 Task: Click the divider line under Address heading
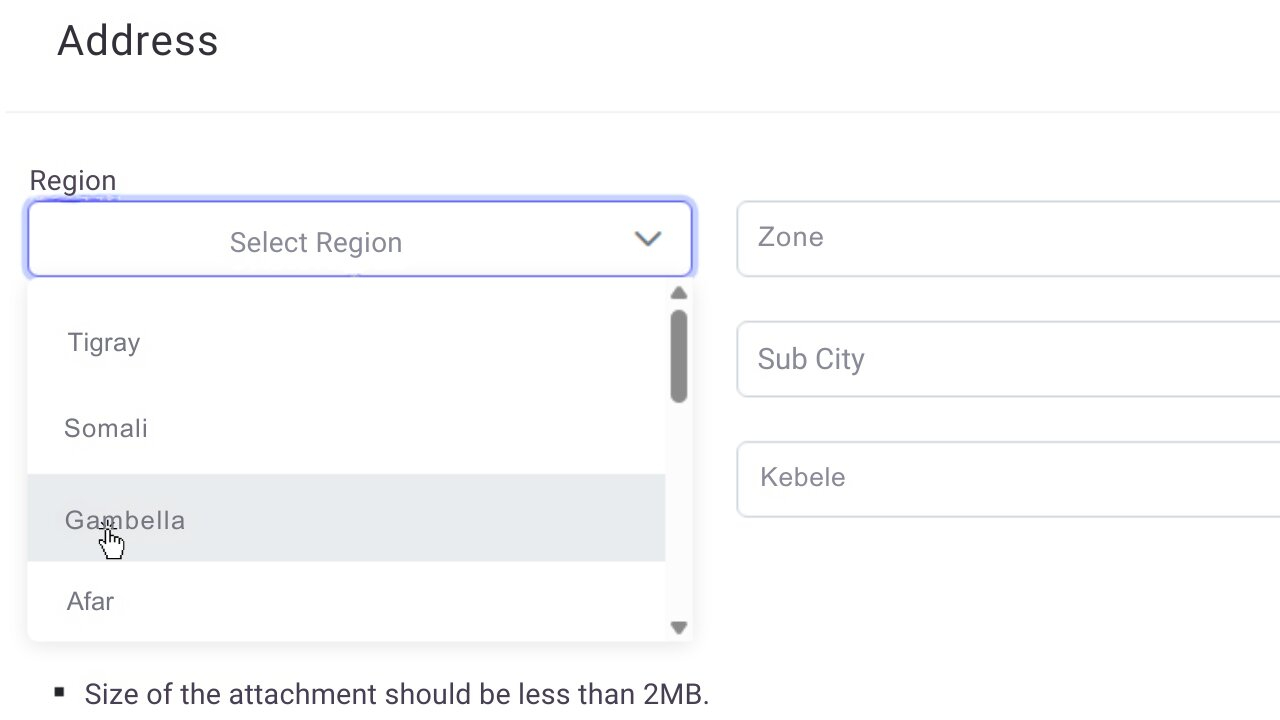click(x=640, y=112)
